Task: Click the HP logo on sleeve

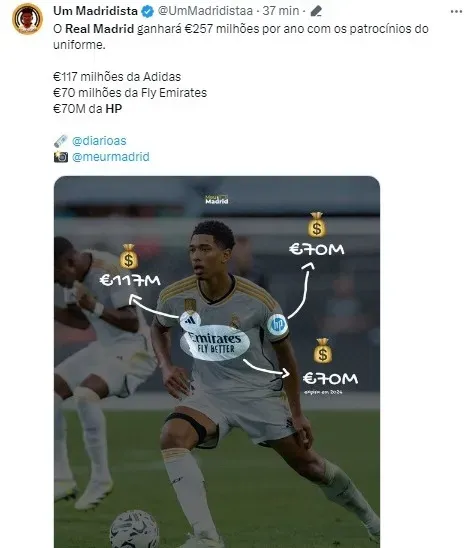Action: 277,325
